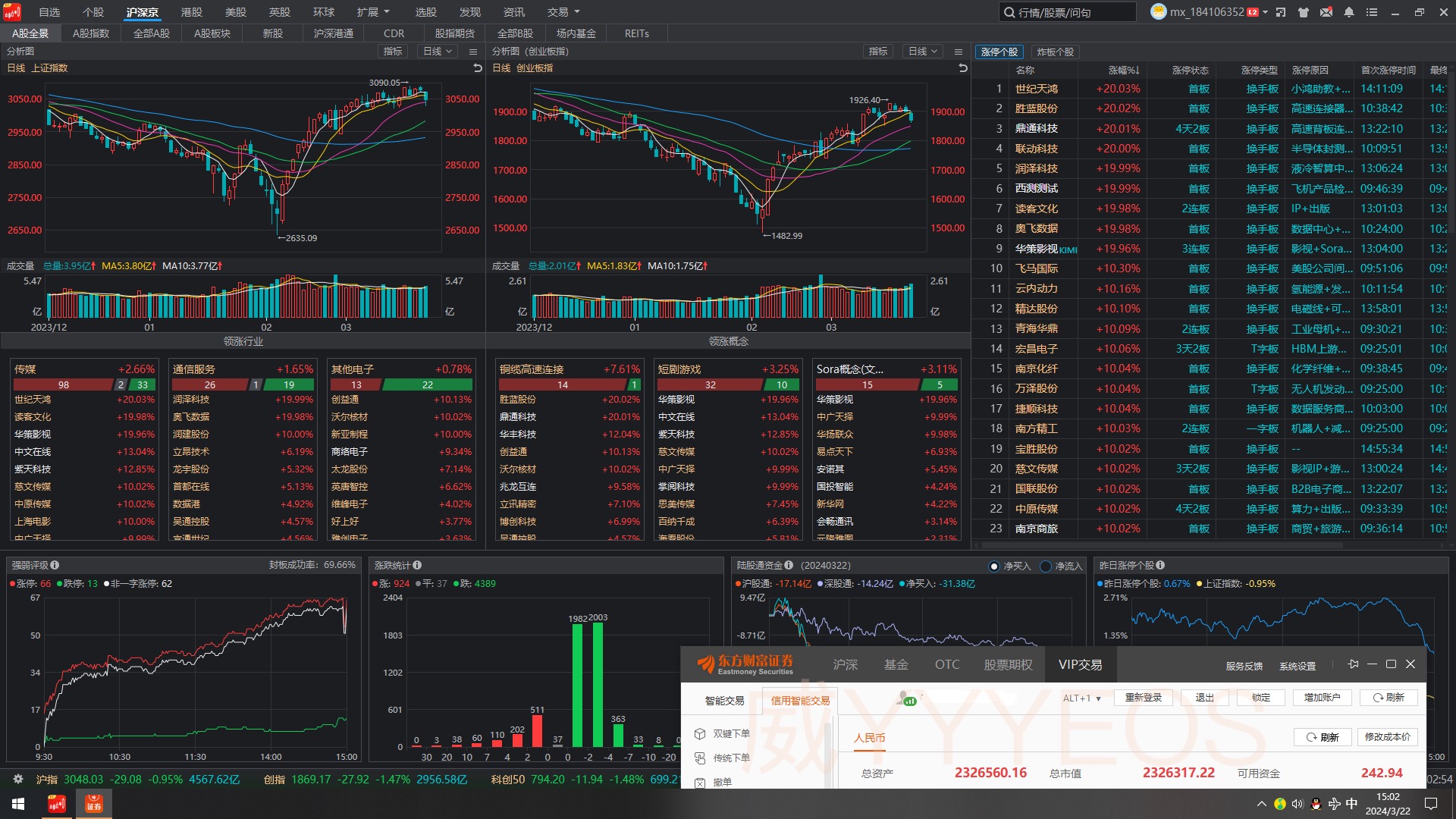Click the settings gear in status bar
This screenshot has height=819, width=1456.
18,780
